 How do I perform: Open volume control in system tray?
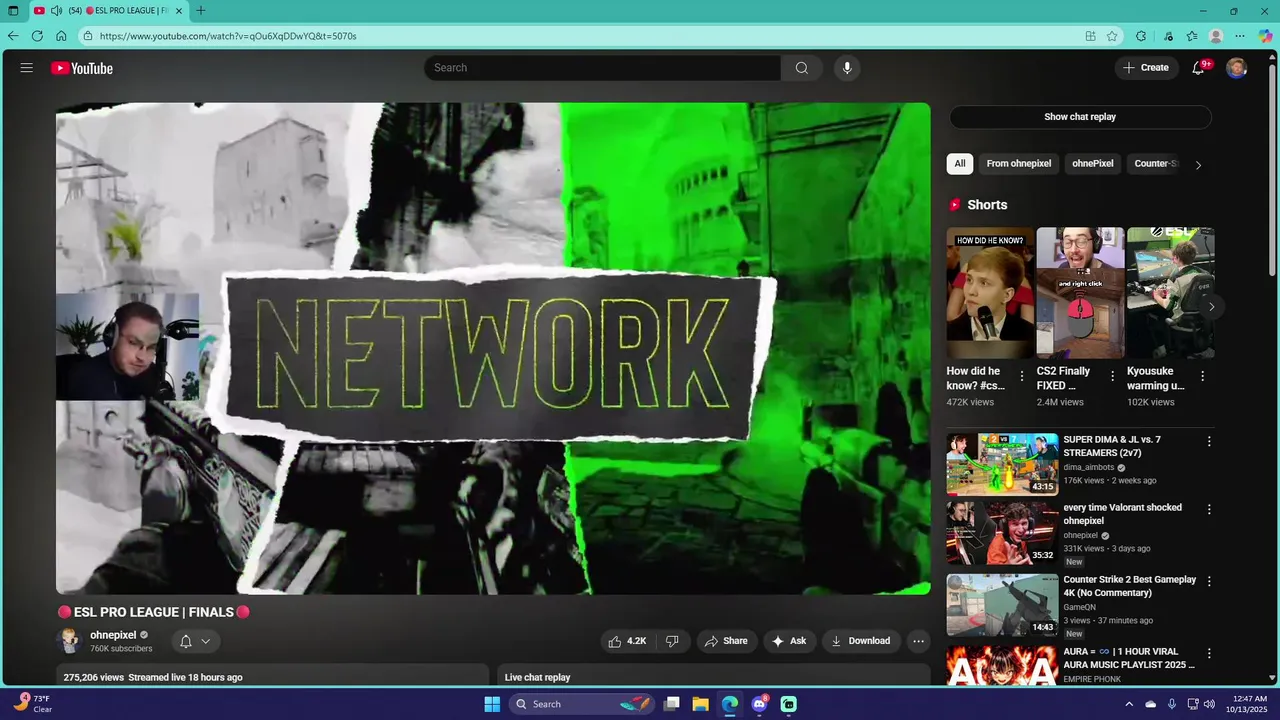pos(1208,704)
